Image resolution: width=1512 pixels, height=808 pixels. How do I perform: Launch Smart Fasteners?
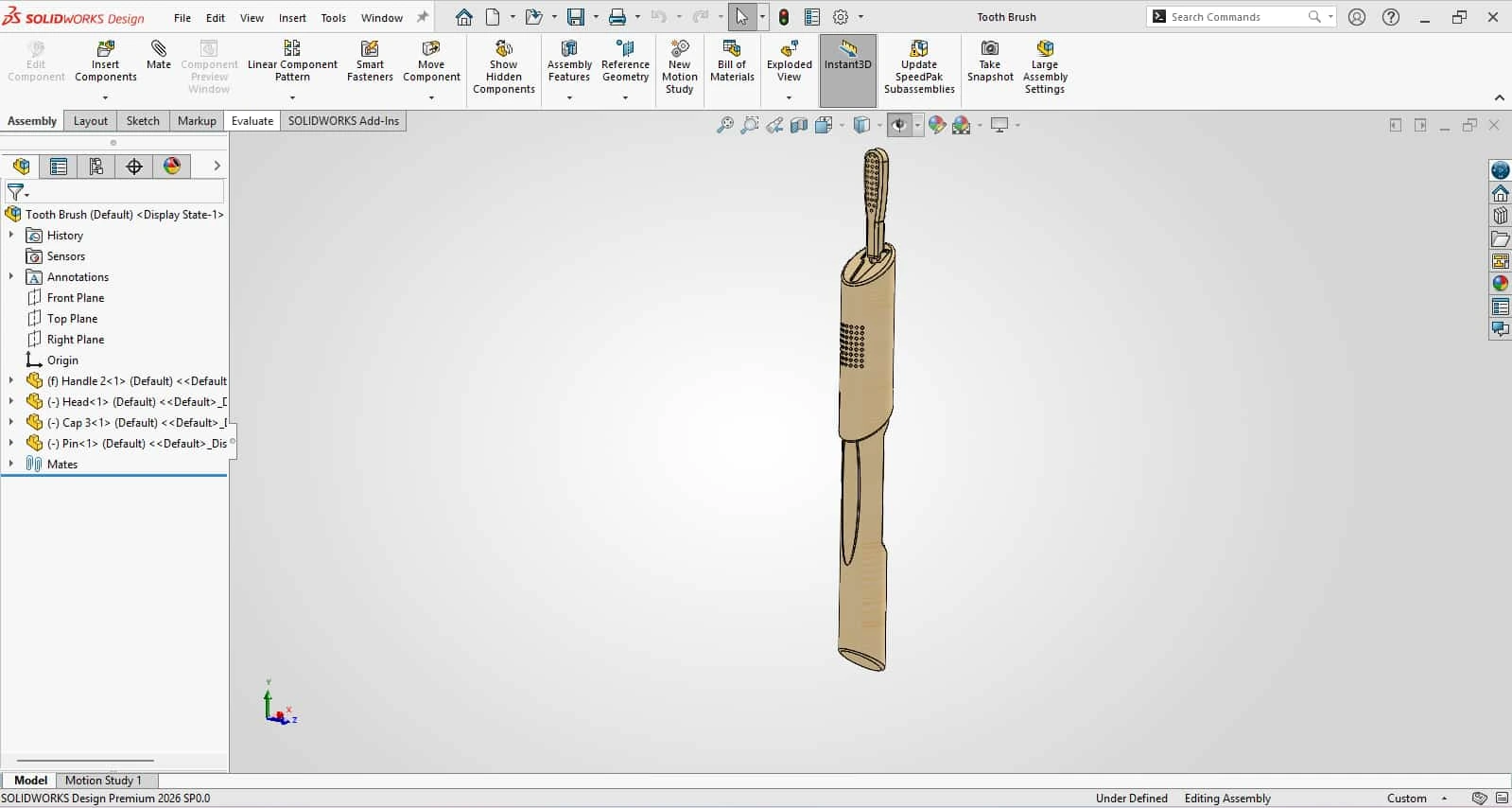tap(370, 61)
